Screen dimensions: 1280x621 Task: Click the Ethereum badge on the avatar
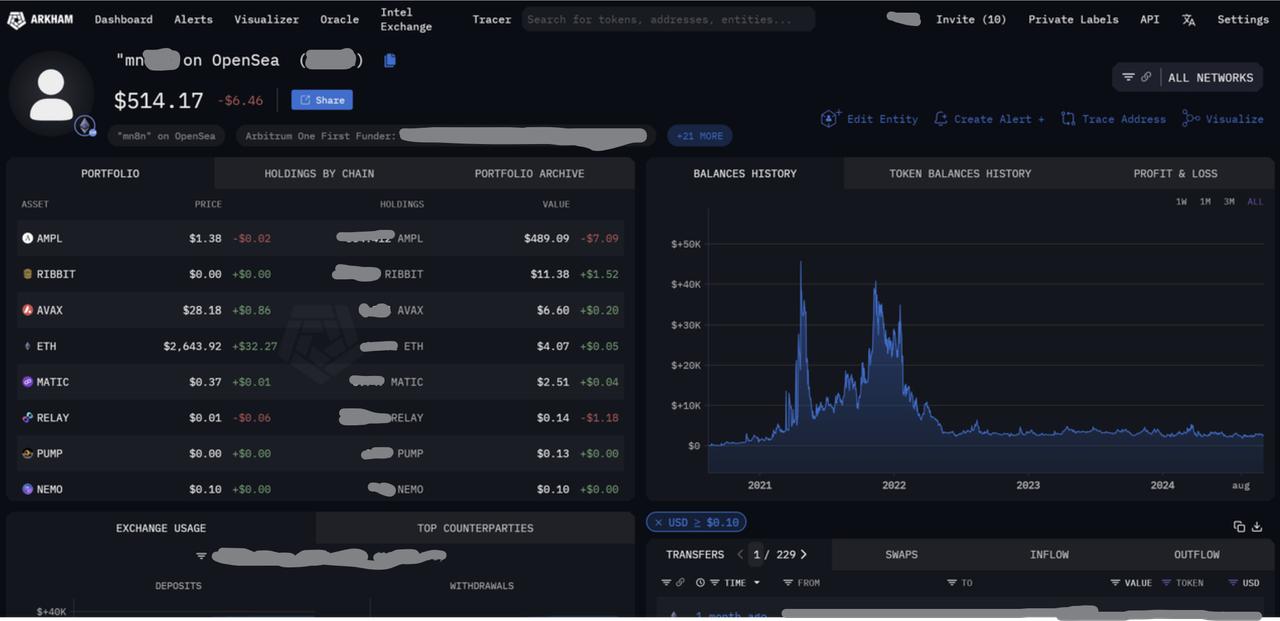(85, 126)
